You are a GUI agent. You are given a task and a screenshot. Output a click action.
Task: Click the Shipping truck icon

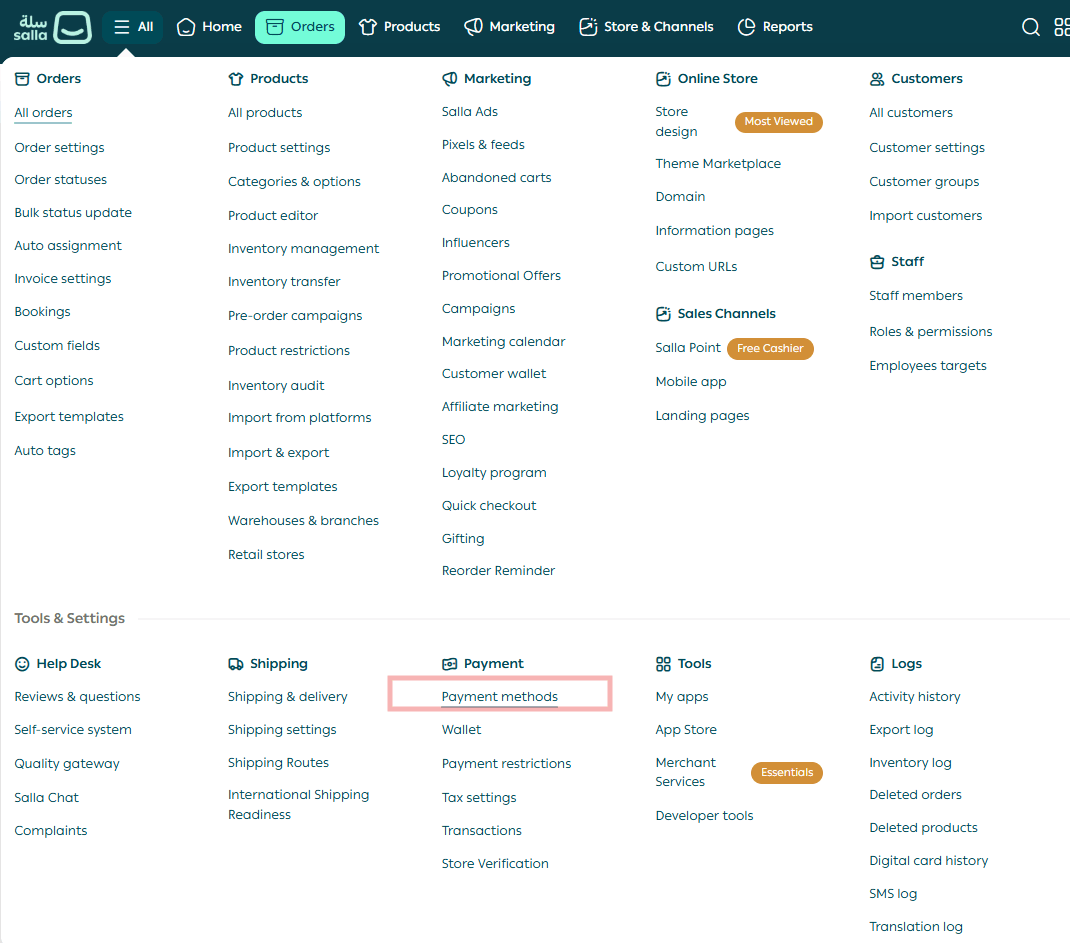tap(236, 663)
